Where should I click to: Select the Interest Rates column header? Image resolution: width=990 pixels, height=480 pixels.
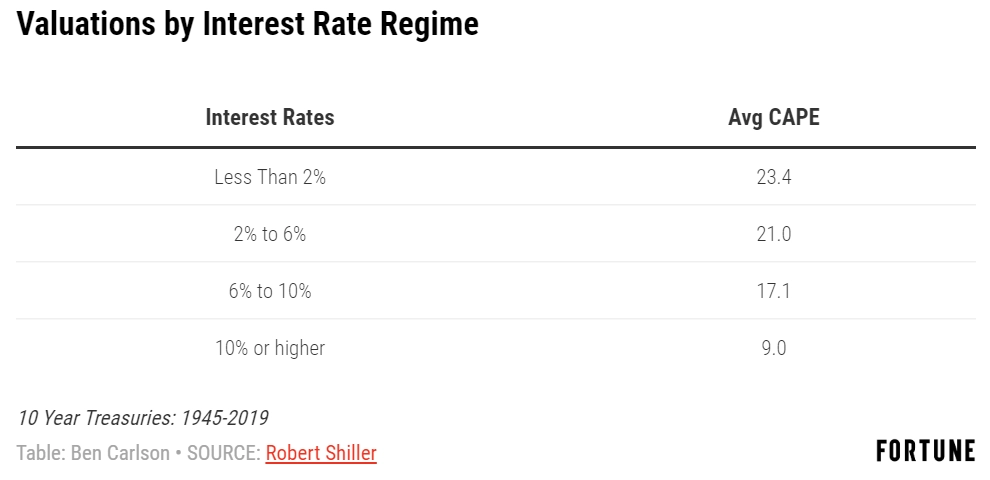pyautogui.click(x=270, y=117)
